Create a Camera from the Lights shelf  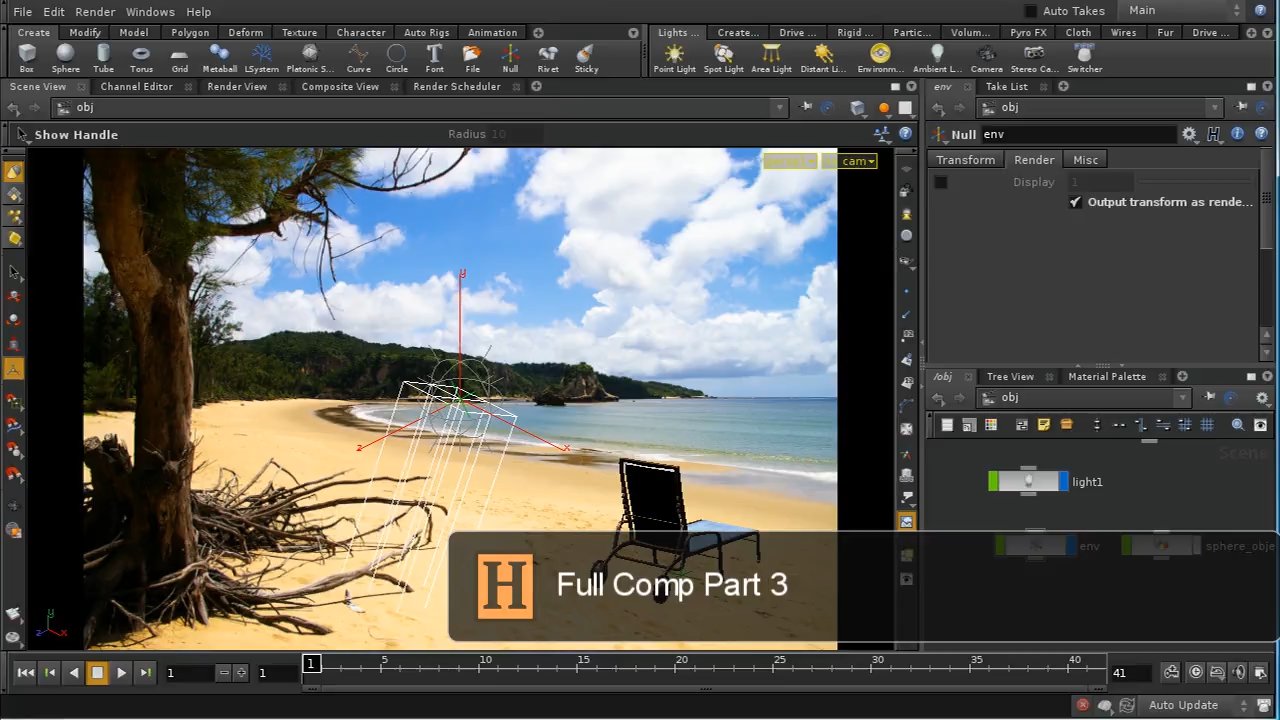tap(986, 57)
